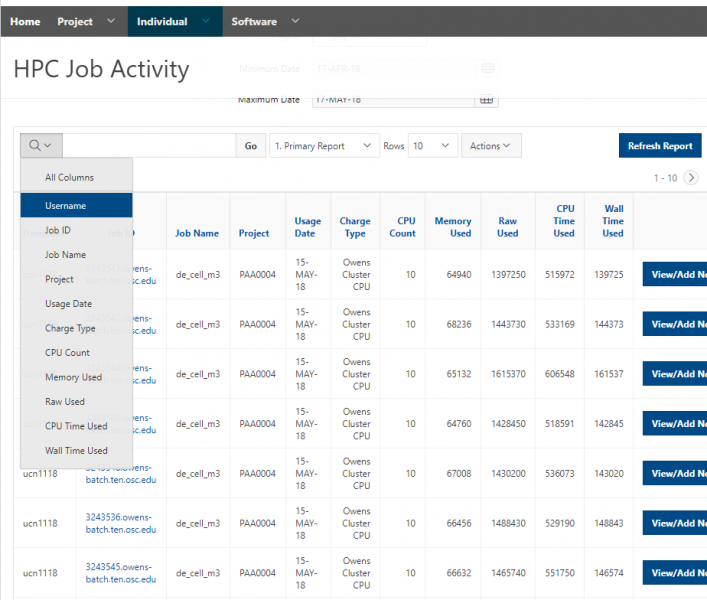
Task: Open the Minimum Date calendar picker
Action: (x=487, y=69)
